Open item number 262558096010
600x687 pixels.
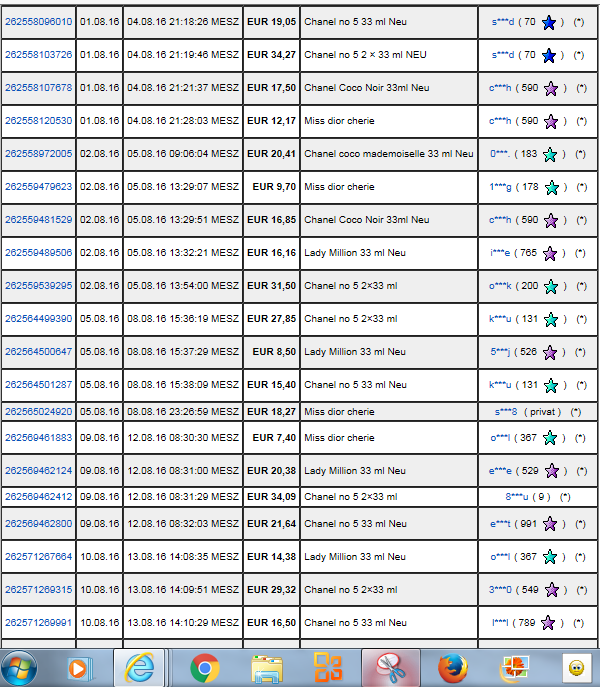coord(39,21)
